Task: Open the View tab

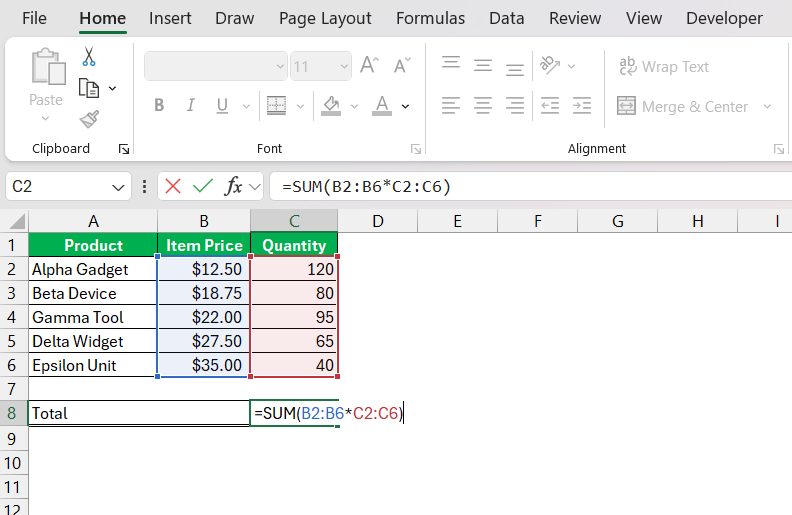Action: click(644, 19)
